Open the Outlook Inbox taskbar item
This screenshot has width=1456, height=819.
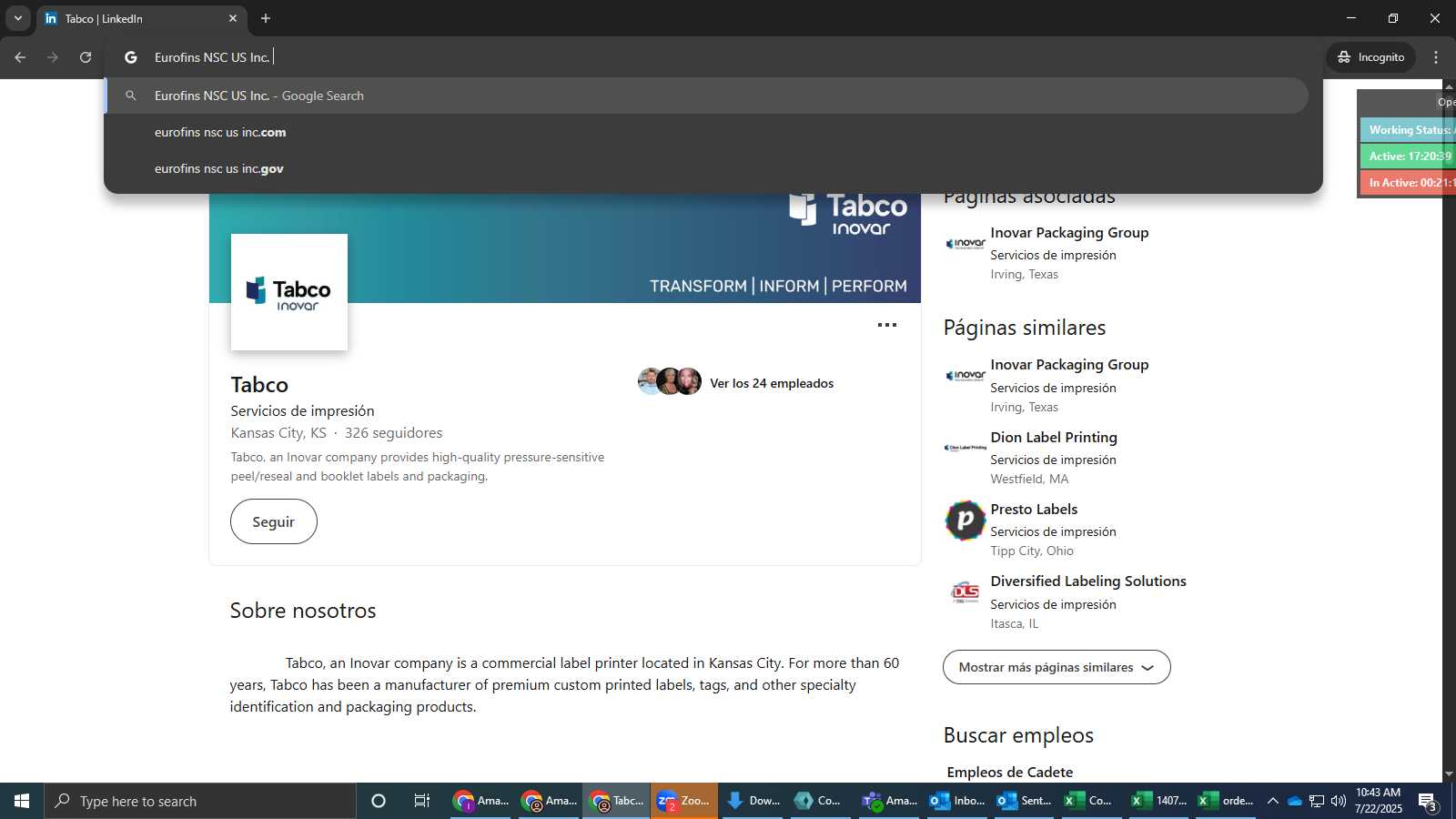click(x=957, y=801)
